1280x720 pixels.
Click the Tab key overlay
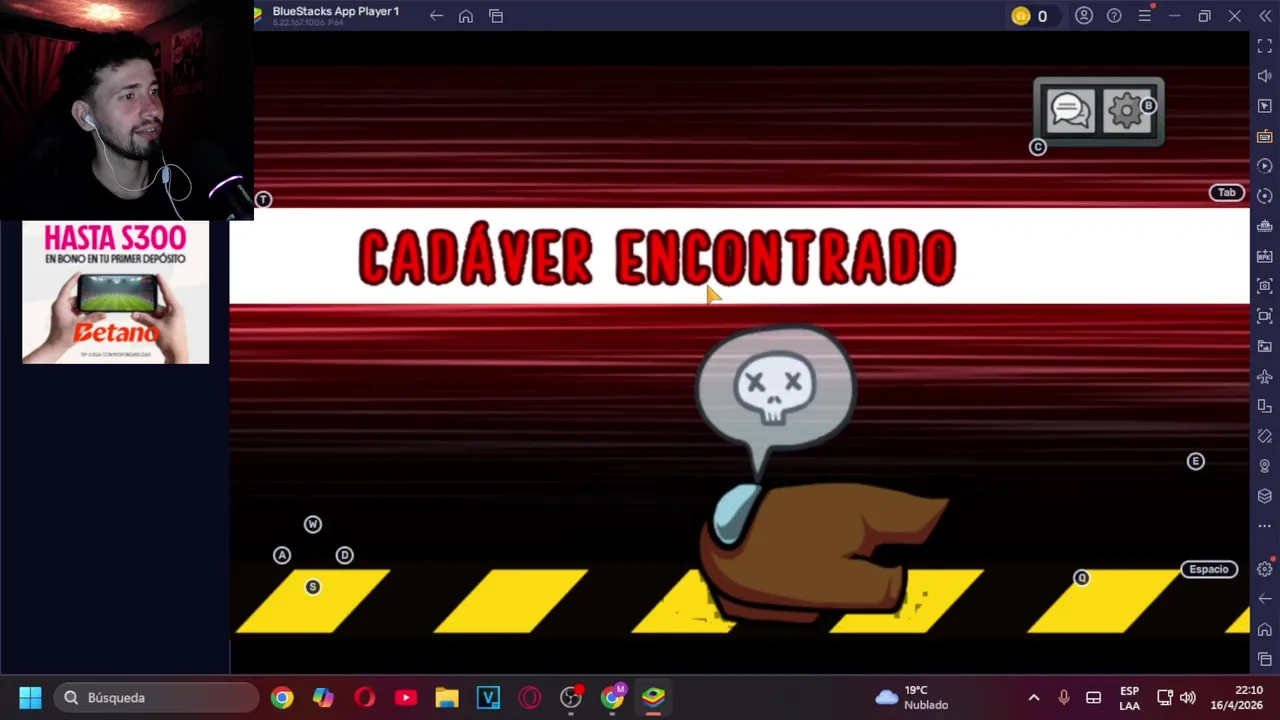point(1226,193)
